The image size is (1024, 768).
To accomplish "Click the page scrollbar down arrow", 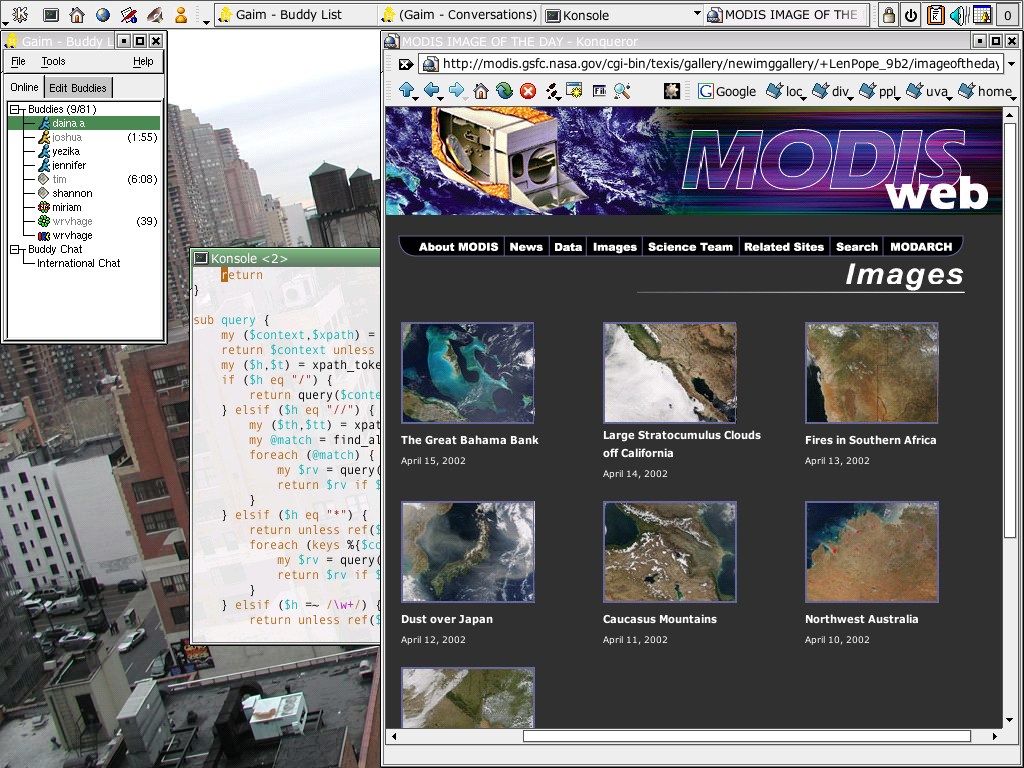I will pos(1010,720).
